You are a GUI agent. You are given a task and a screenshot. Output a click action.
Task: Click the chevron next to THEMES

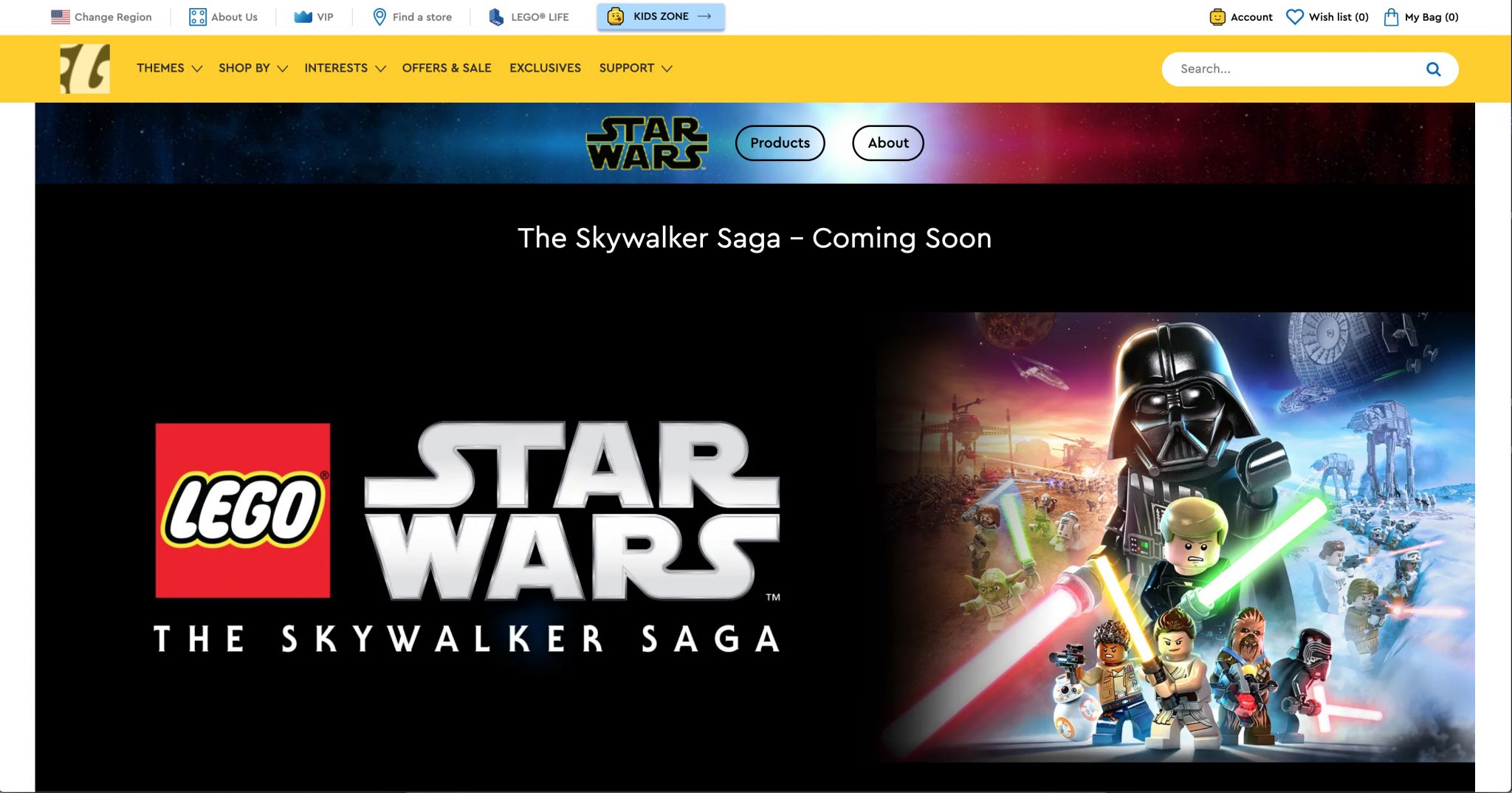[x=196, y=69]
